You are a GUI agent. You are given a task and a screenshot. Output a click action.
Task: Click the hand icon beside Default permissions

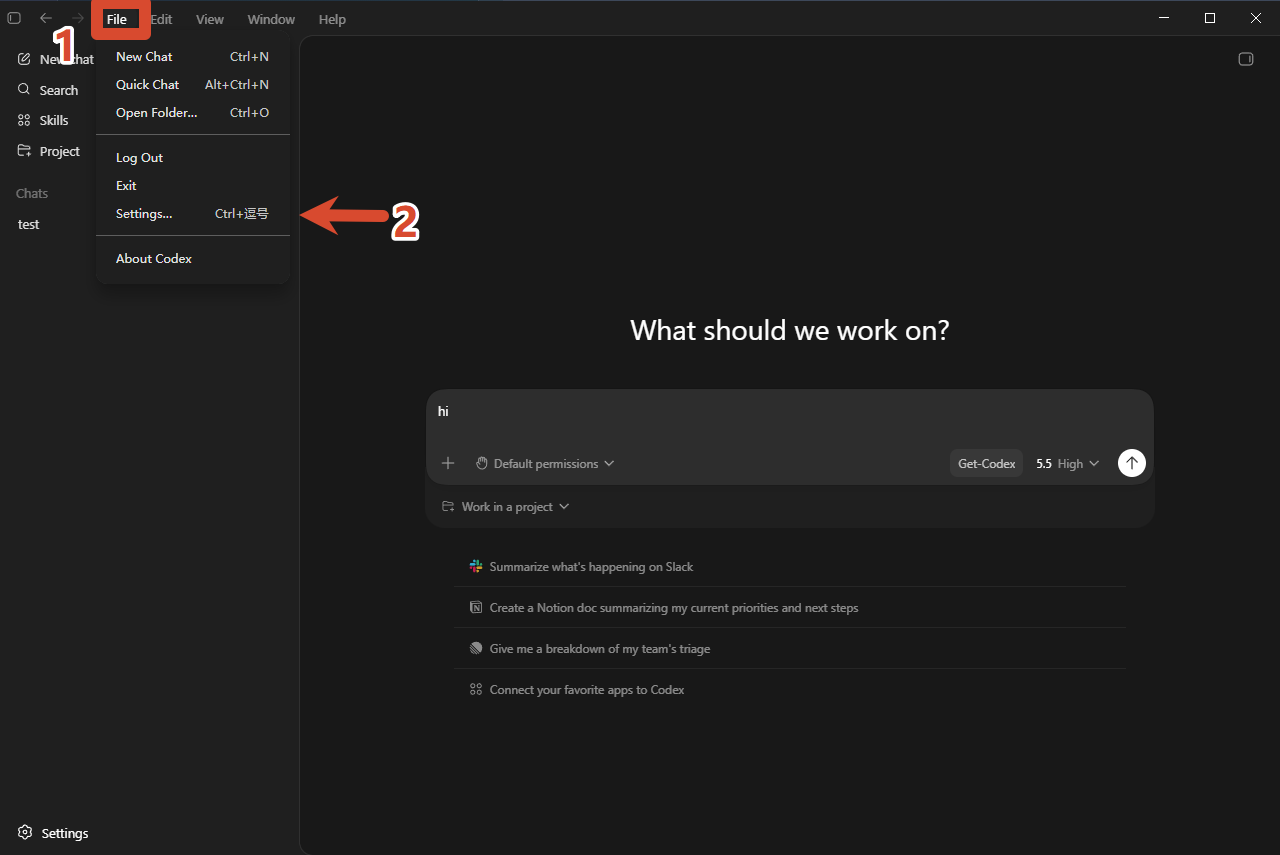[x=481, y=463]
